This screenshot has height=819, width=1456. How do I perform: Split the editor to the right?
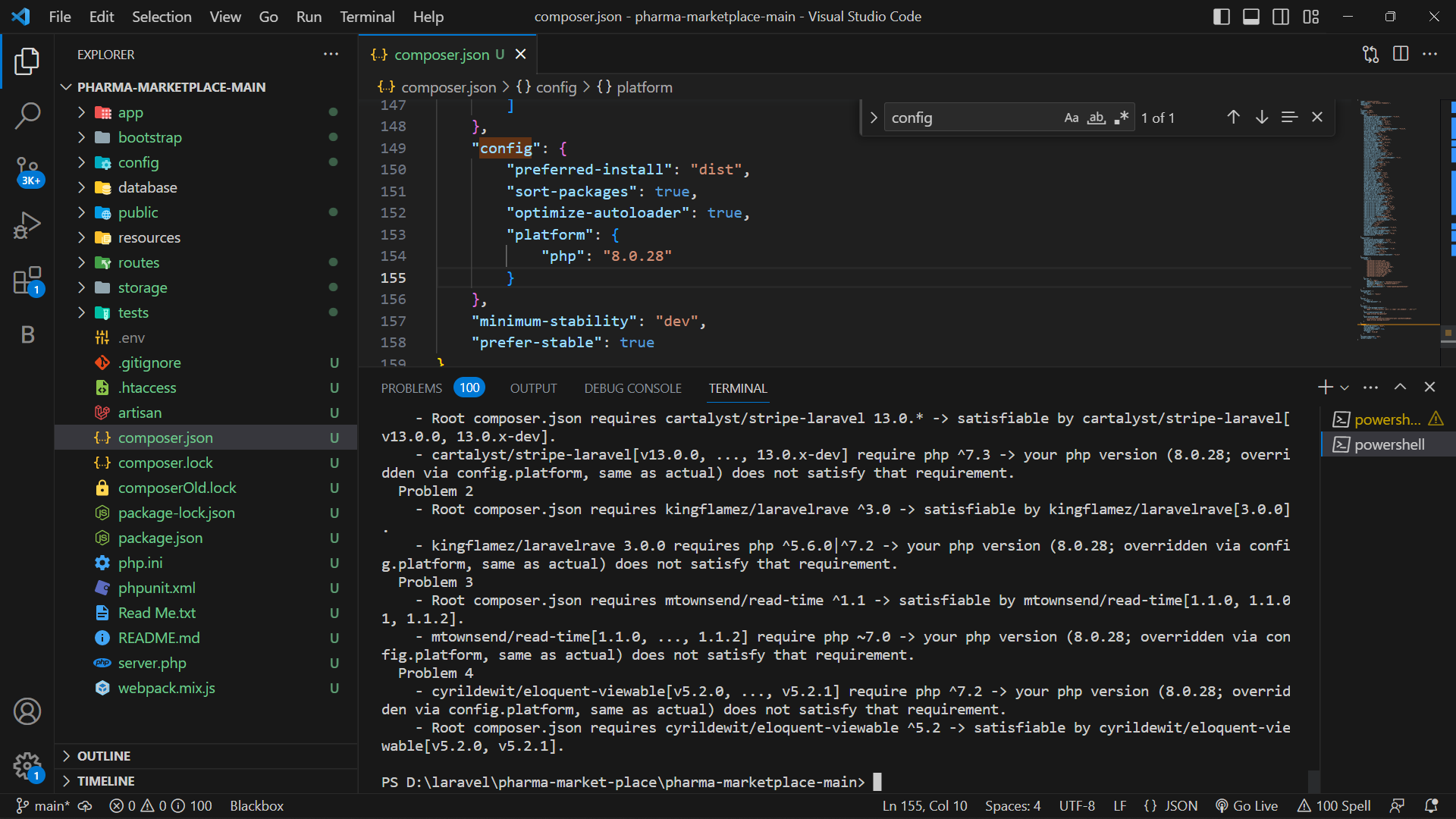1401,54
